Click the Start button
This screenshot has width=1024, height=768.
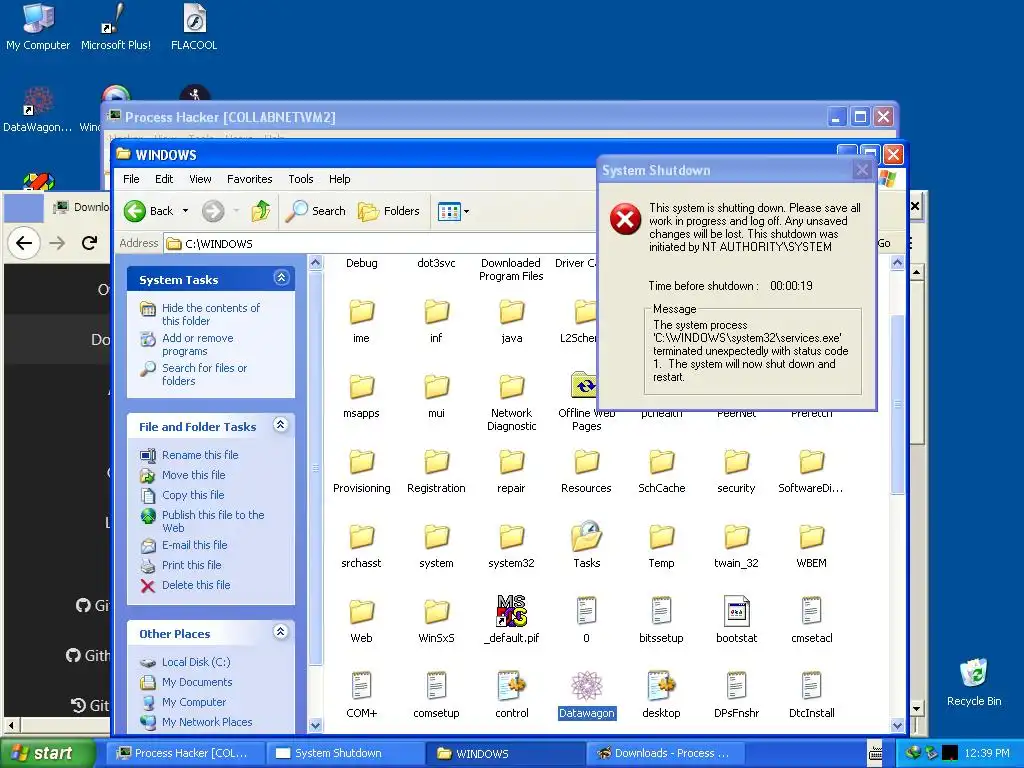[x=47, y=753]
